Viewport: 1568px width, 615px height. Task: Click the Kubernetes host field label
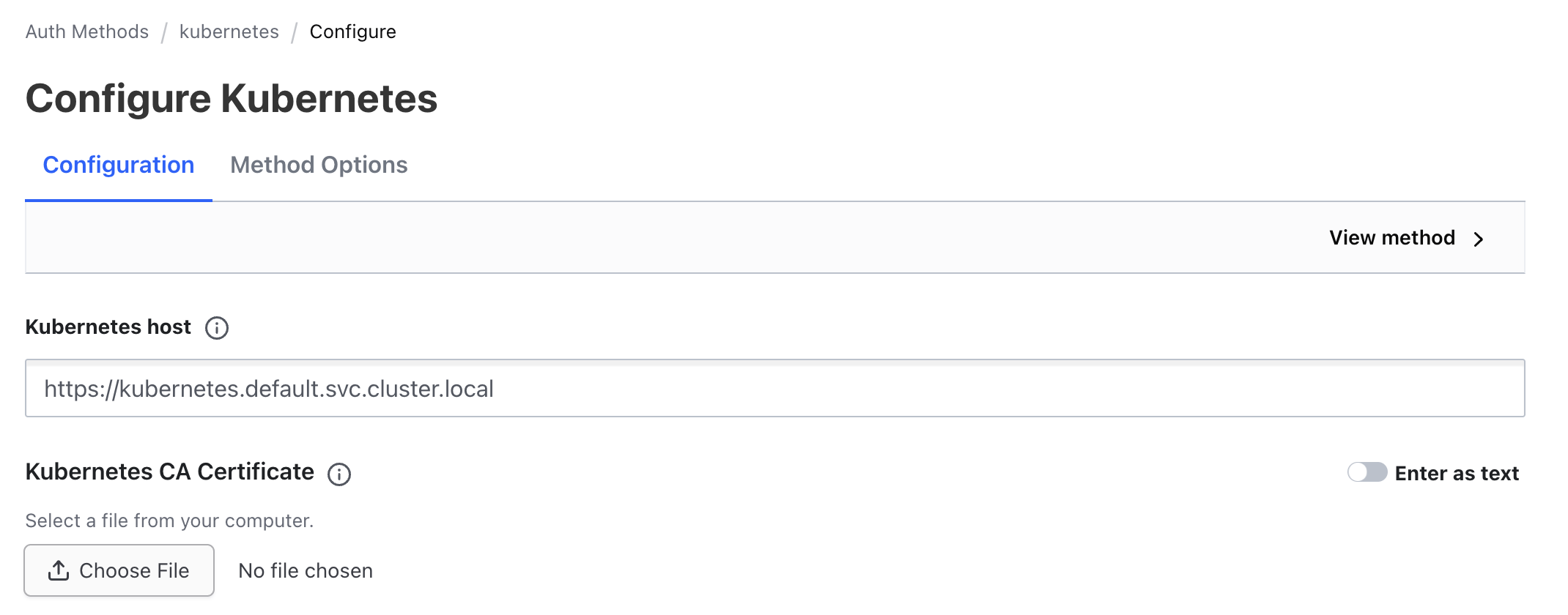(108, 327)
